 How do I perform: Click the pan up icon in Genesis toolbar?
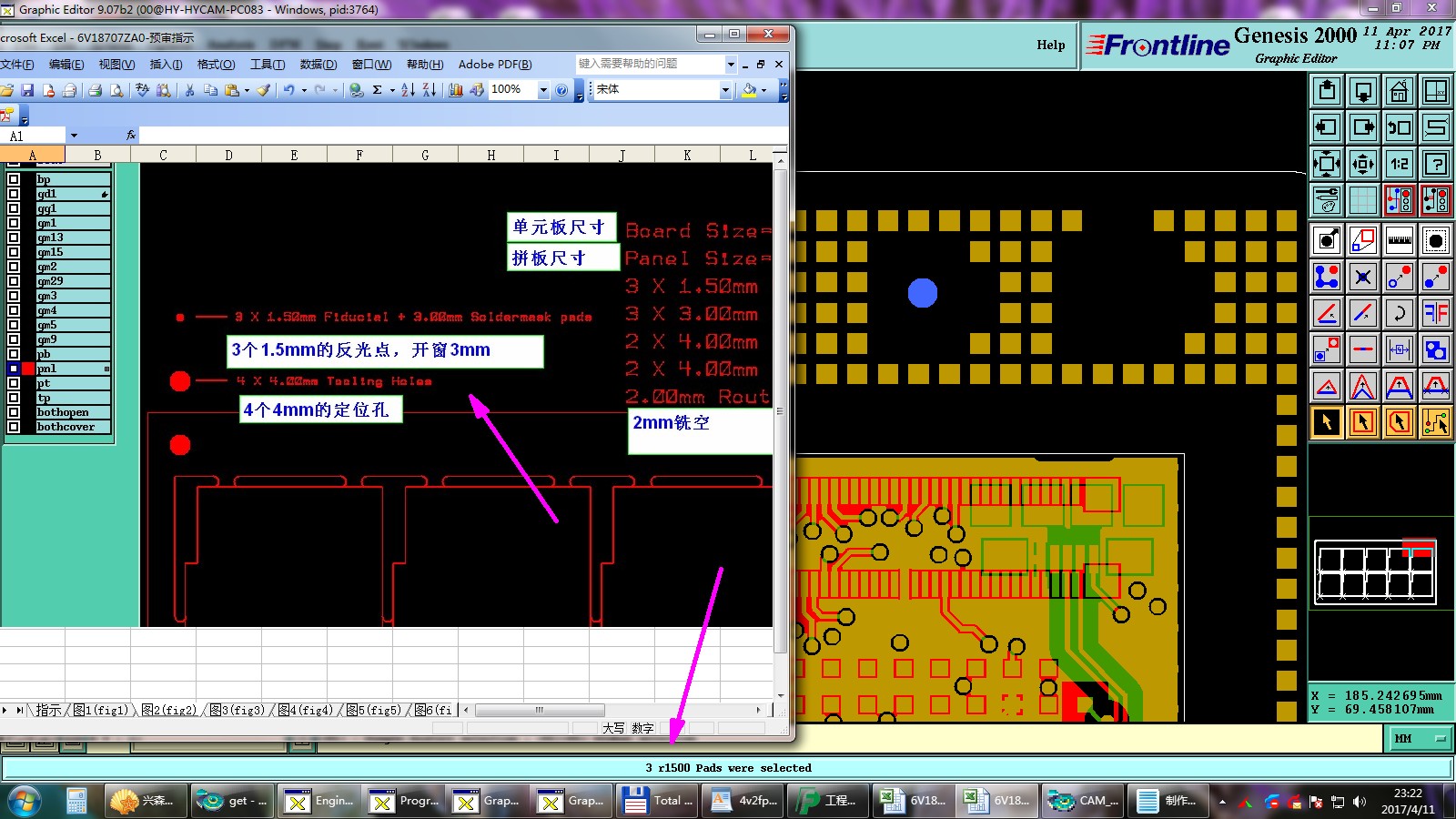point(1327,91)
